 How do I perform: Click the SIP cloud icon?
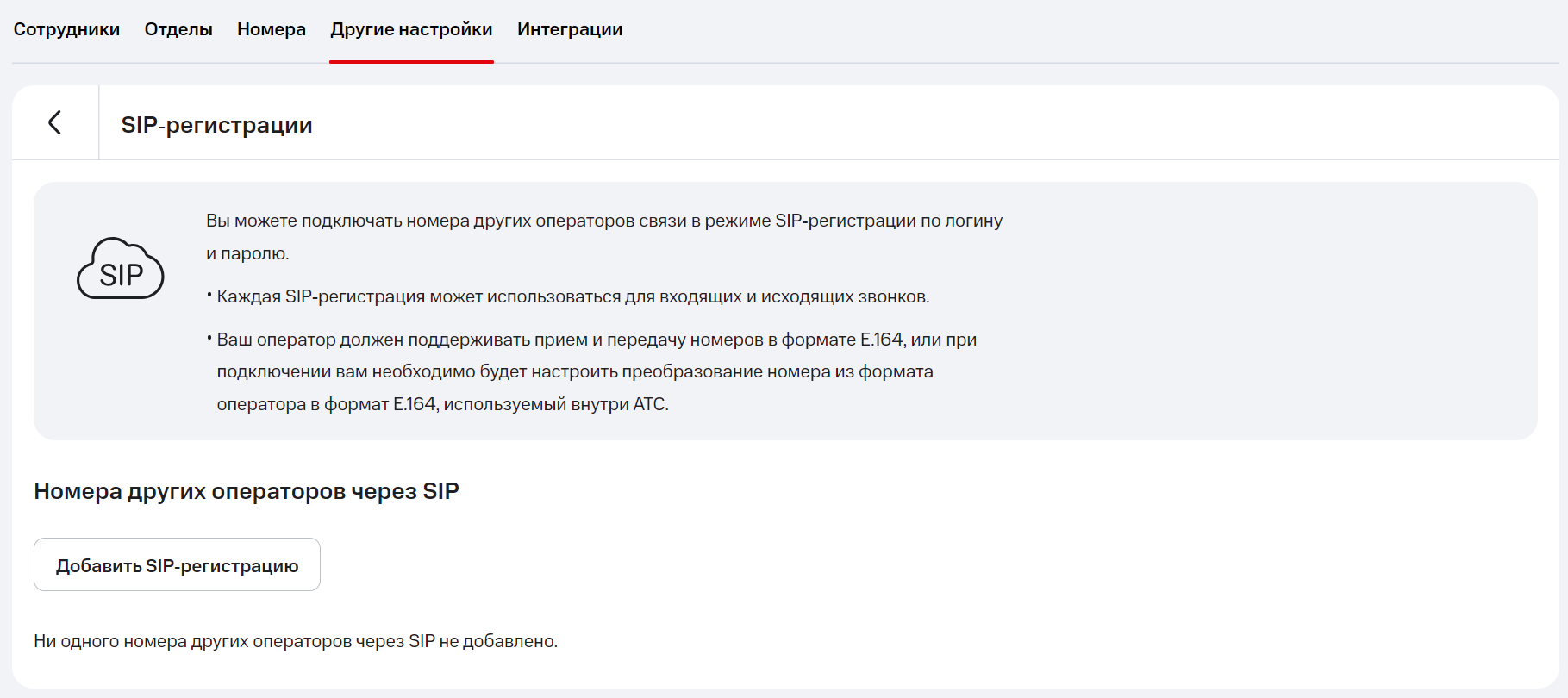(121, 269)
